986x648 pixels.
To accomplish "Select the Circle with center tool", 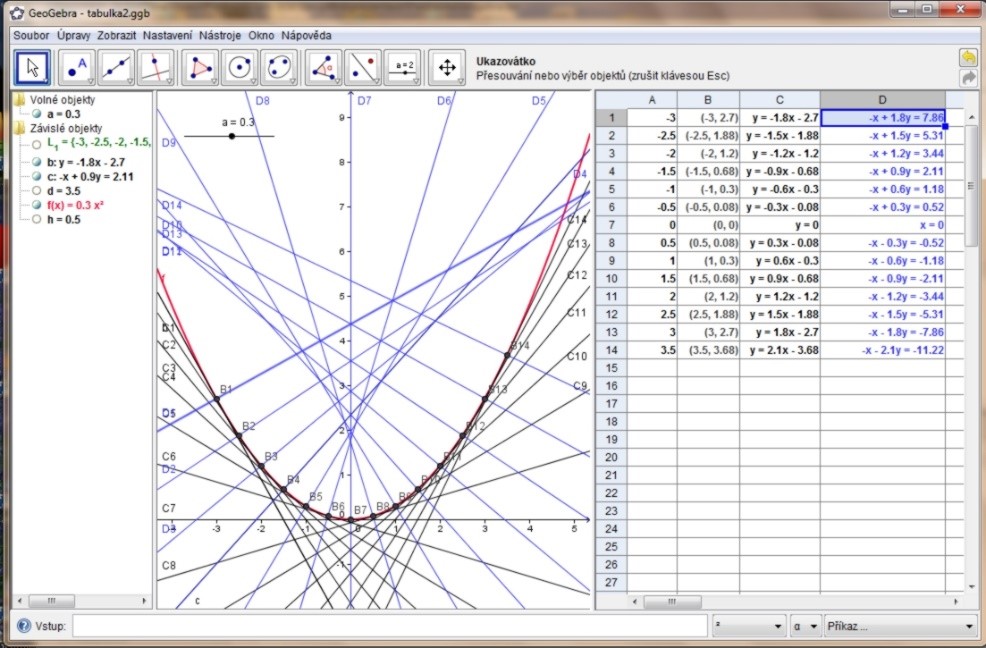I will click(240, 67).
